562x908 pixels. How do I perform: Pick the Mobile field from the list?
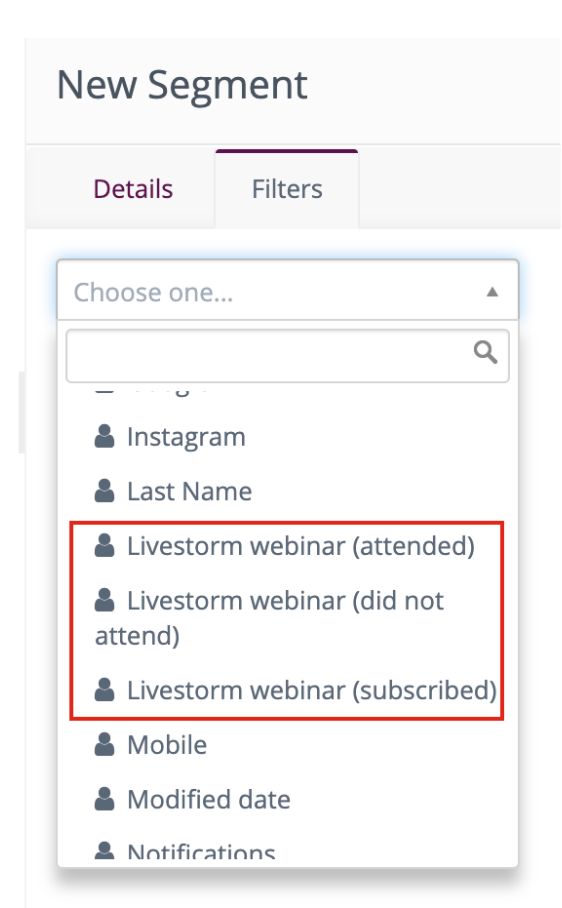(288, 745)
